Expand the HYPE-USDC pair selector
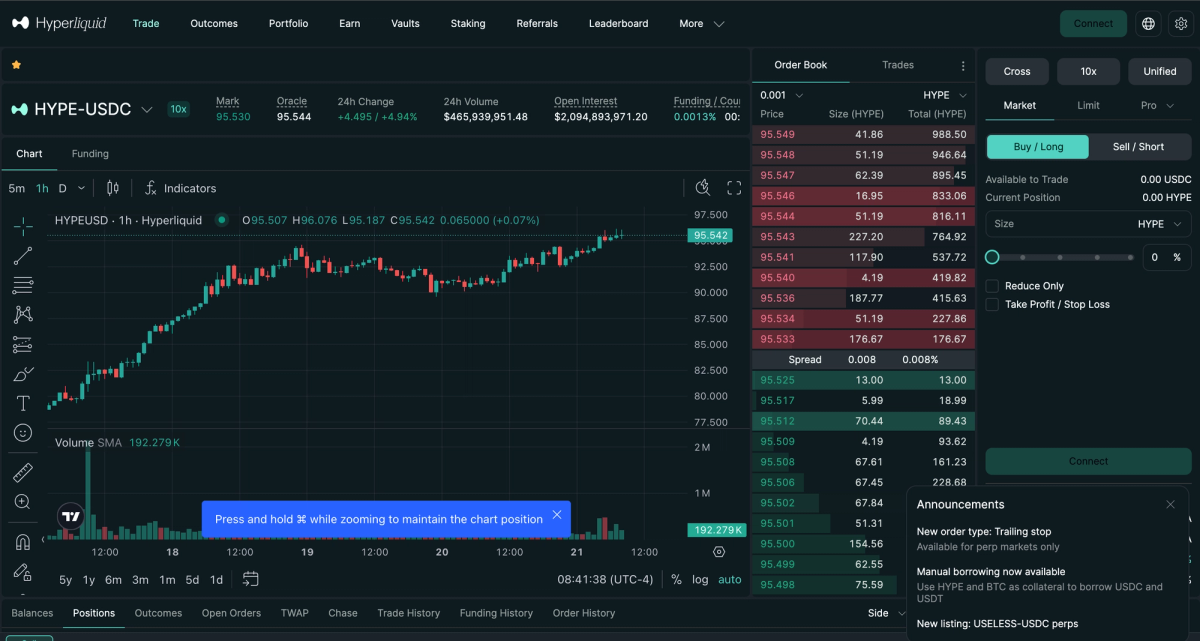Screen dimensions: 1200x641 [x=147, y=110]
